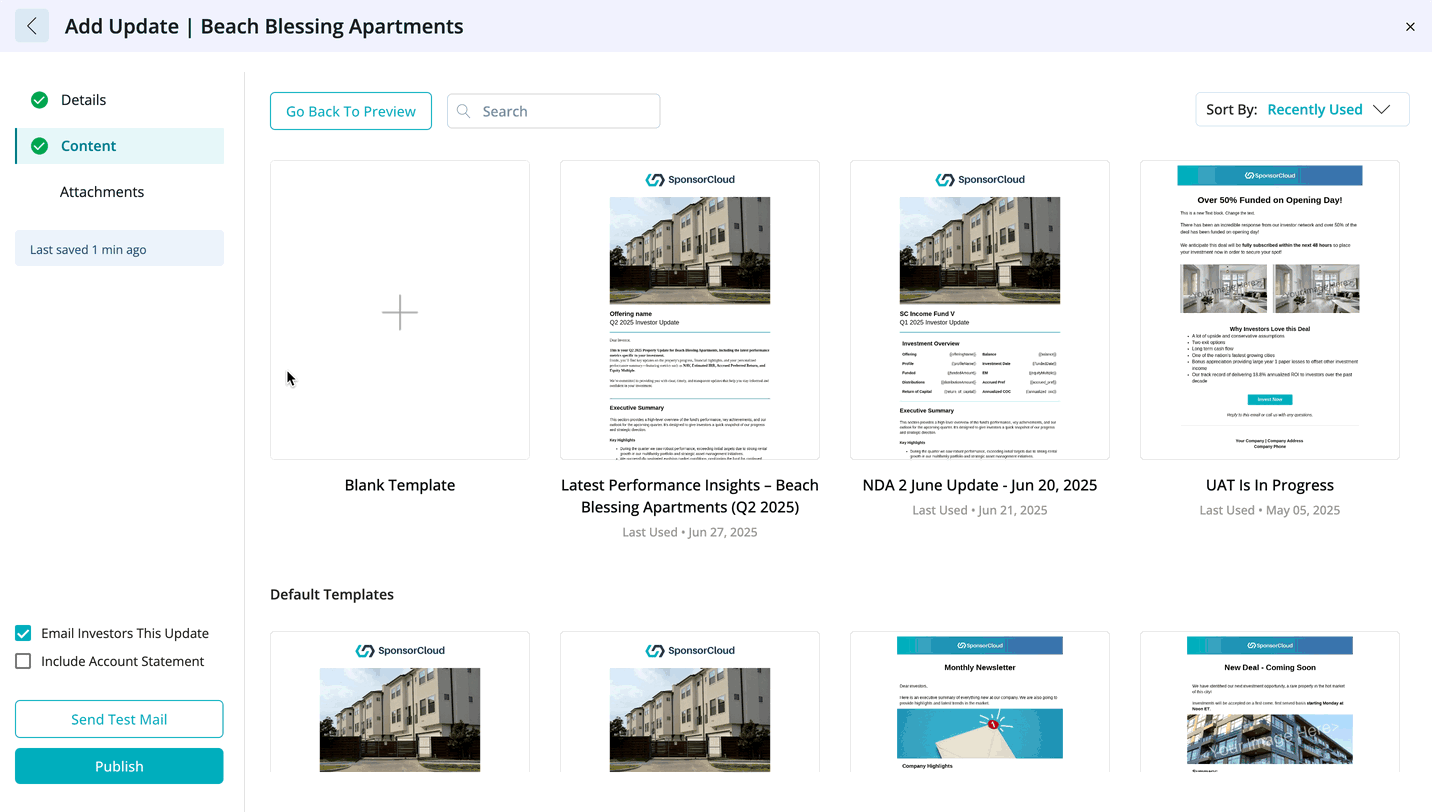Click the back arrow icon in header
Viewport: 1432px width, 812px height.
click(x=32, y=26)
